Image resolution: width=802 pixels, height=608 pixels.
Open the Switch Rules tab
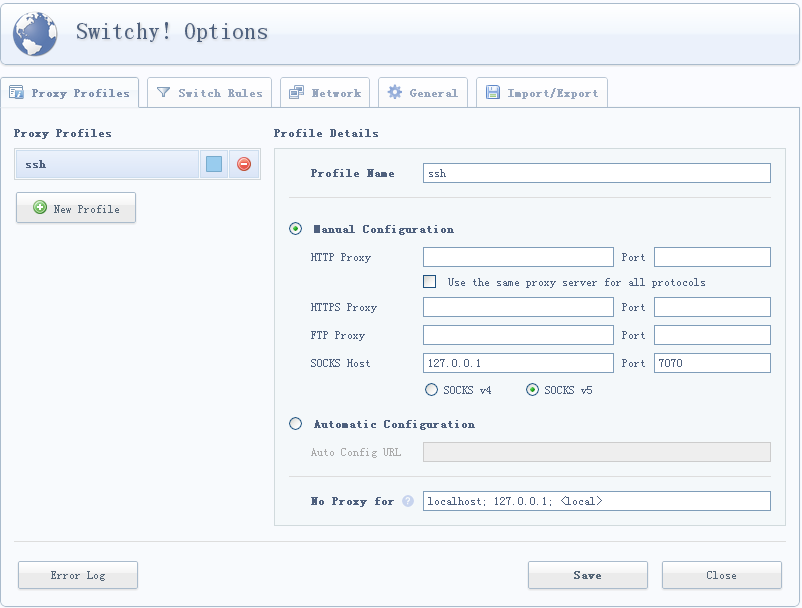pyautogui.click(x=210, y=93)
